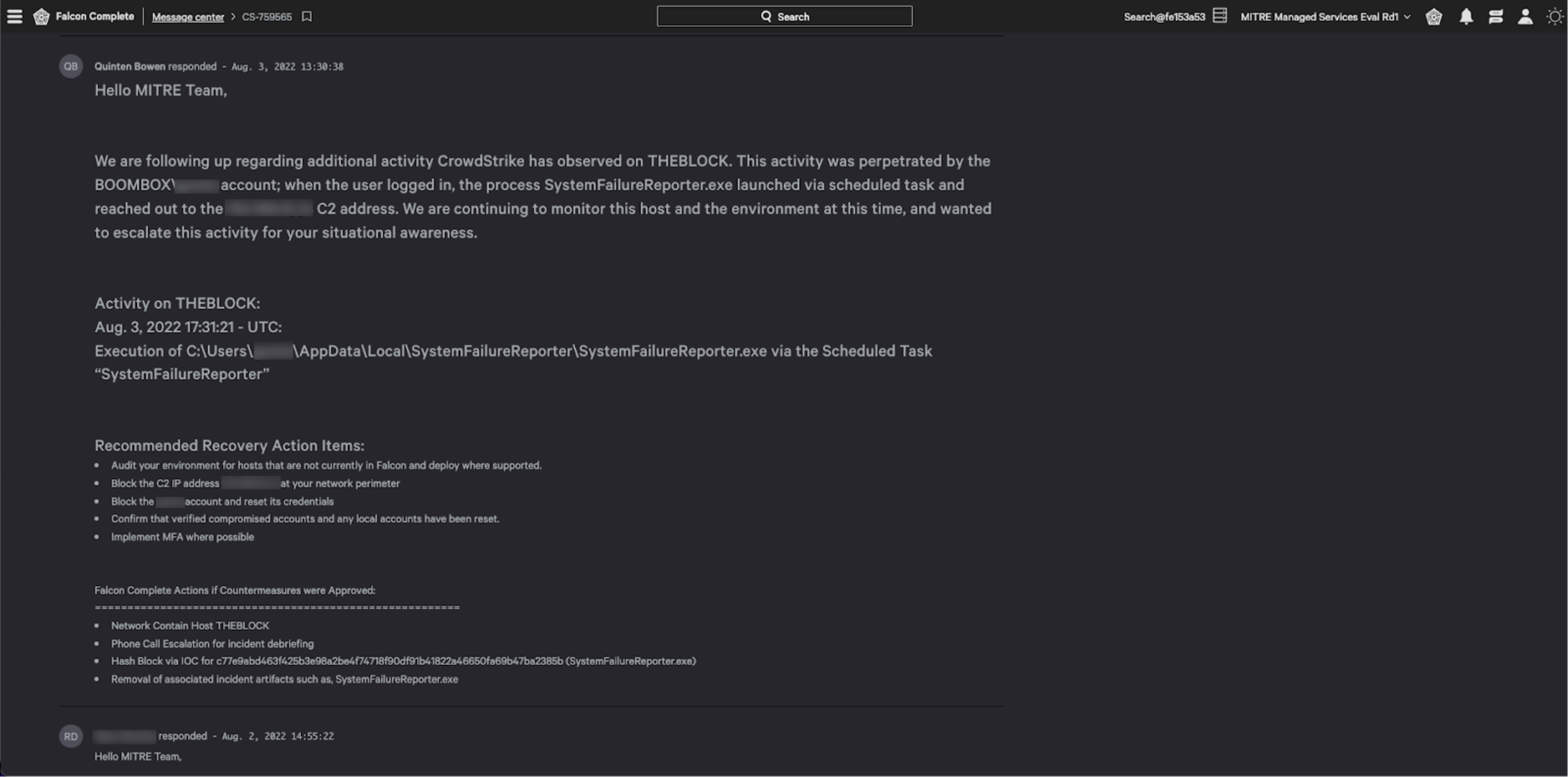Open the user profile menu
This screenshot has width=1568, height=777.
(1525, 17)
